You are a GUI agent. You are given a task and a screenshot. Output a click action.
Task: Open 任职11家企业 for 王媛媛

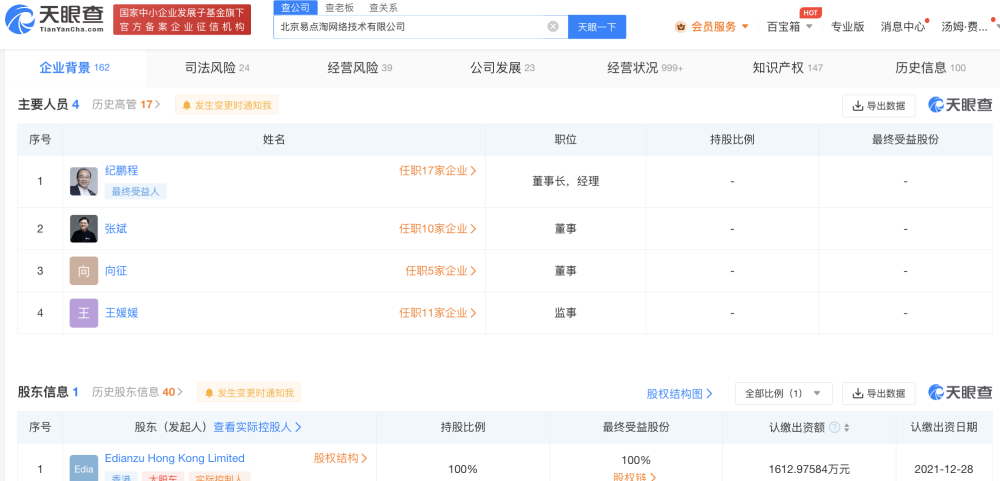(438, 313)
